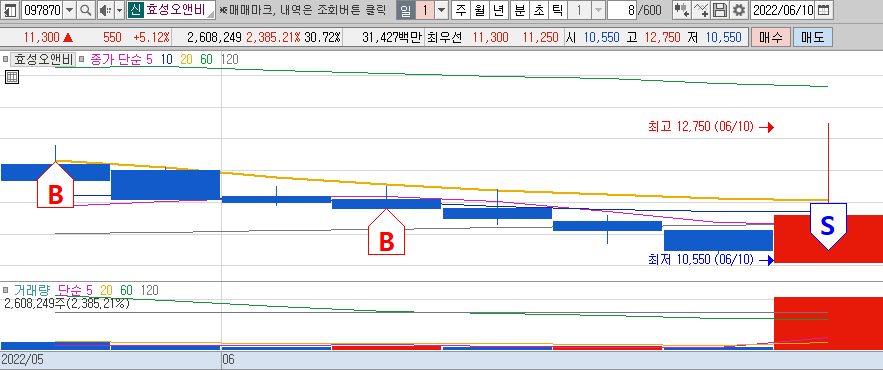Click the data table grid icon in chart
The image size is (883, 370).
pyautogui.click(x=12, y=78)
